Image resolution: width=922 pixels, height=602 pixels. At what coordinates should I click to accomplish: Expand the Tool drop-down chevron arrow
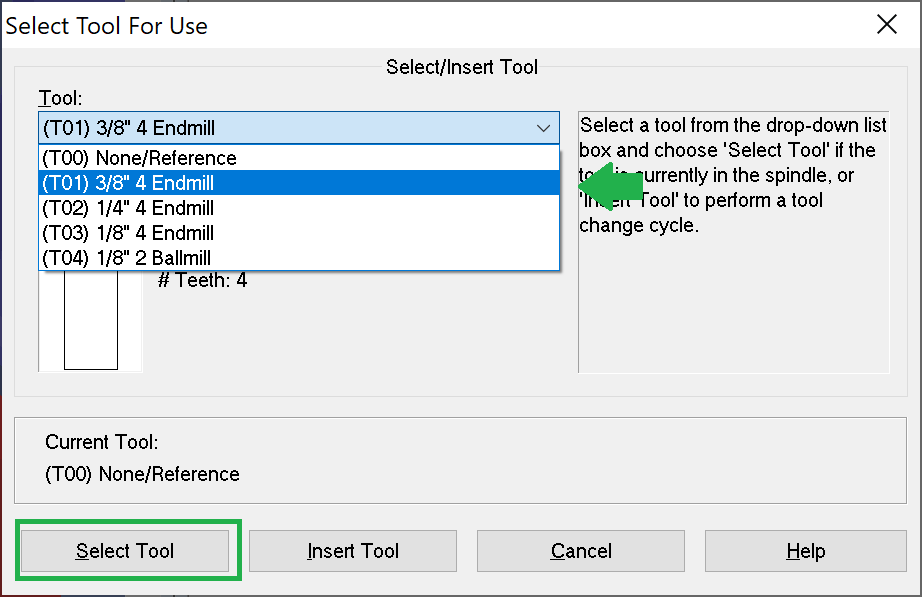[x=543, y=128]
